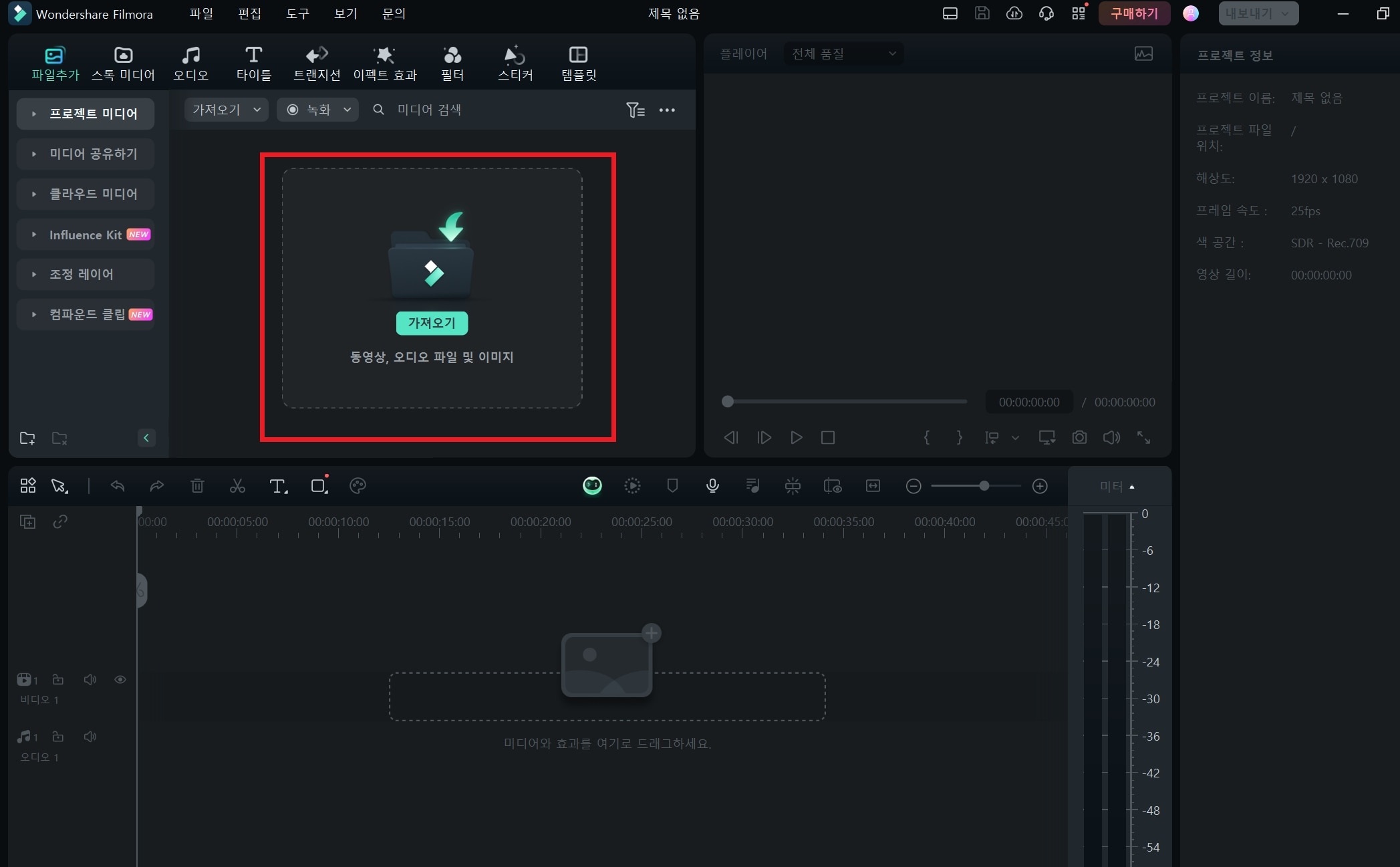This screenshot has height=867, width=1400.
Task: Click the scissors/split clip icon
Action: pos(237,485)
